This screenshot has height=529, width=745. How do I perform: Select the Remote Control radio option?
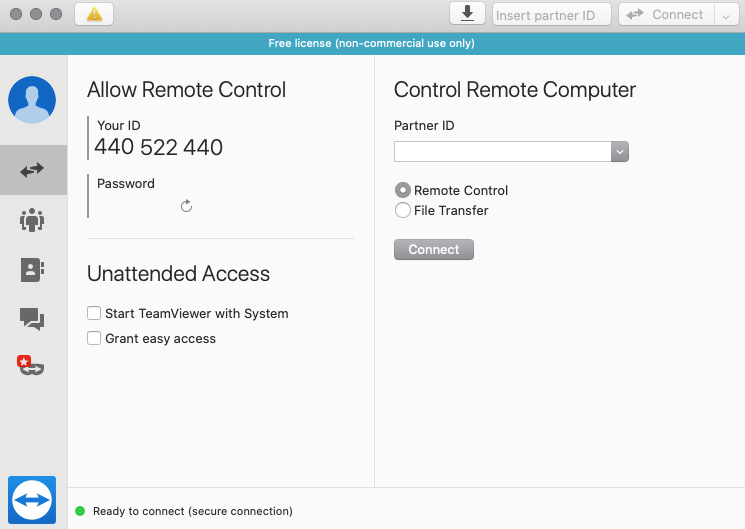(403, 190)
